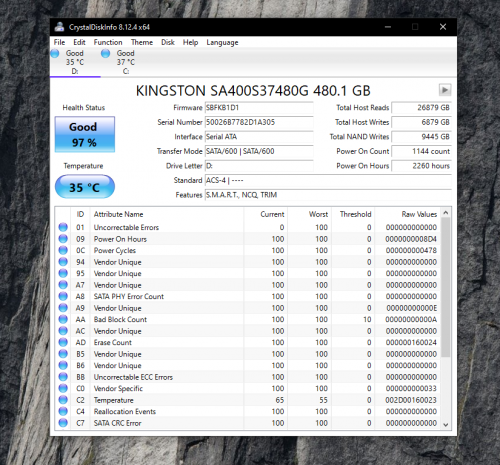Screen dimensions: 500x465
Task: Click the CrystalDiskInfo title bar icon
Action: click(x=60, y=27)
